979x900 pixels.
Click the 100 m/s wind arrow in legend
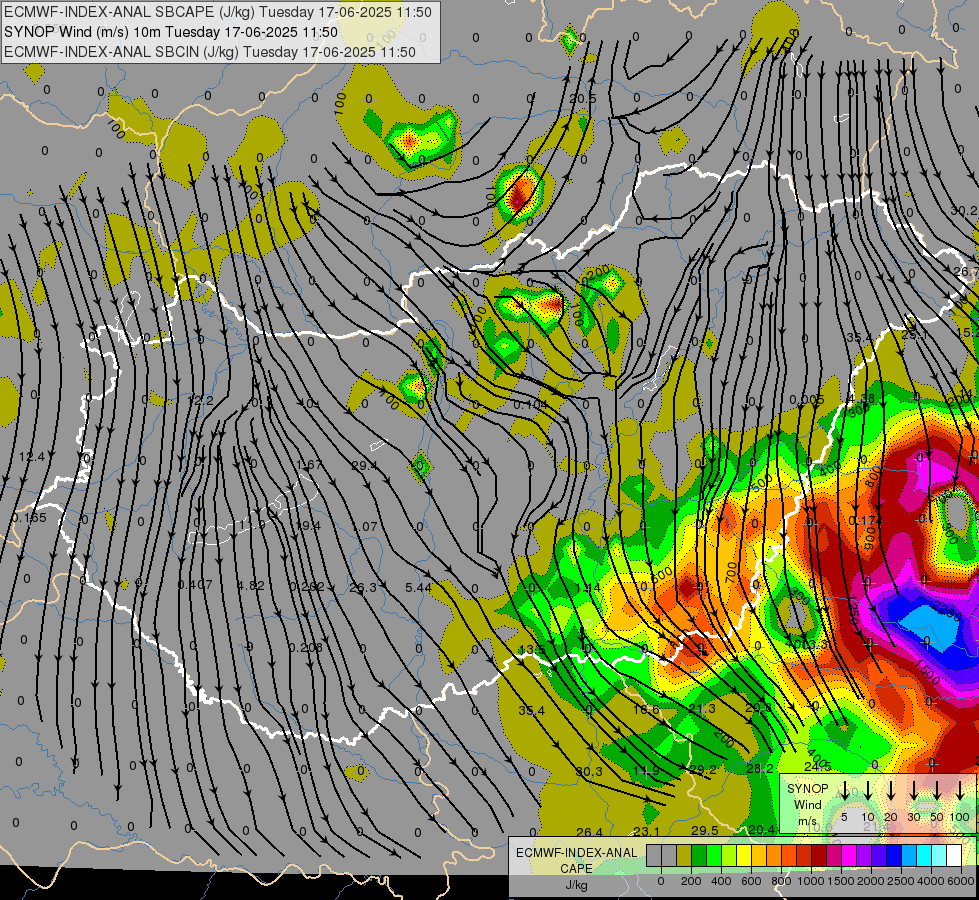(x=960, y=791)
